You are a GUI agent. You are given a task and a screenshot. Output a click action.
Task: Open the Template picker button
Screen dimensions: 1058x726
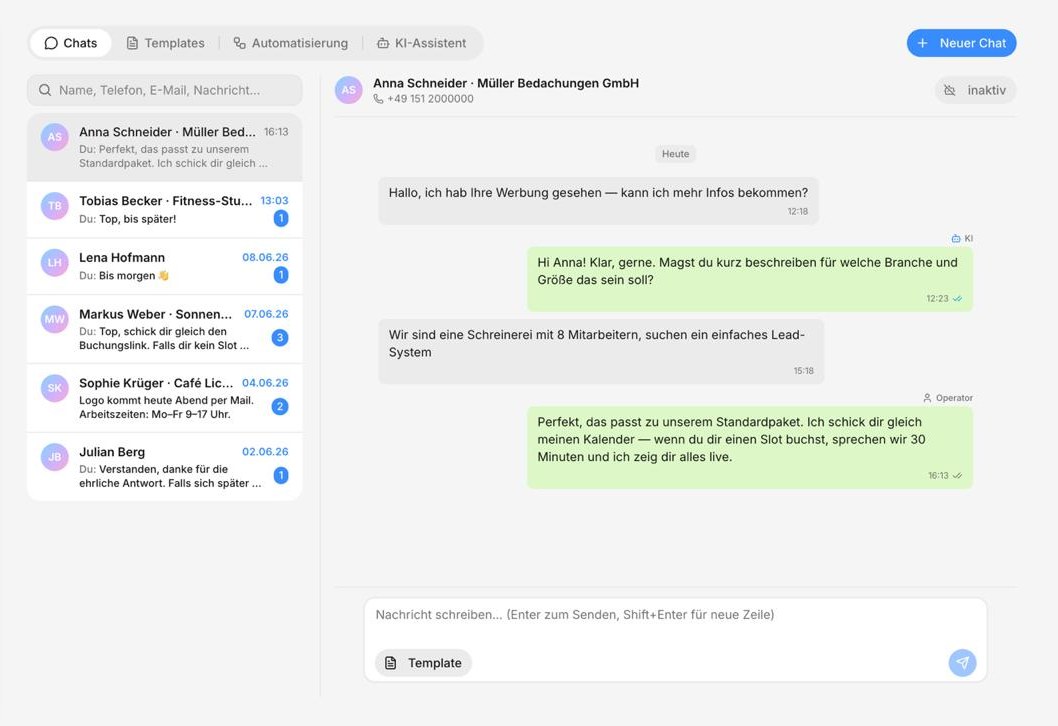pos(423,663)
